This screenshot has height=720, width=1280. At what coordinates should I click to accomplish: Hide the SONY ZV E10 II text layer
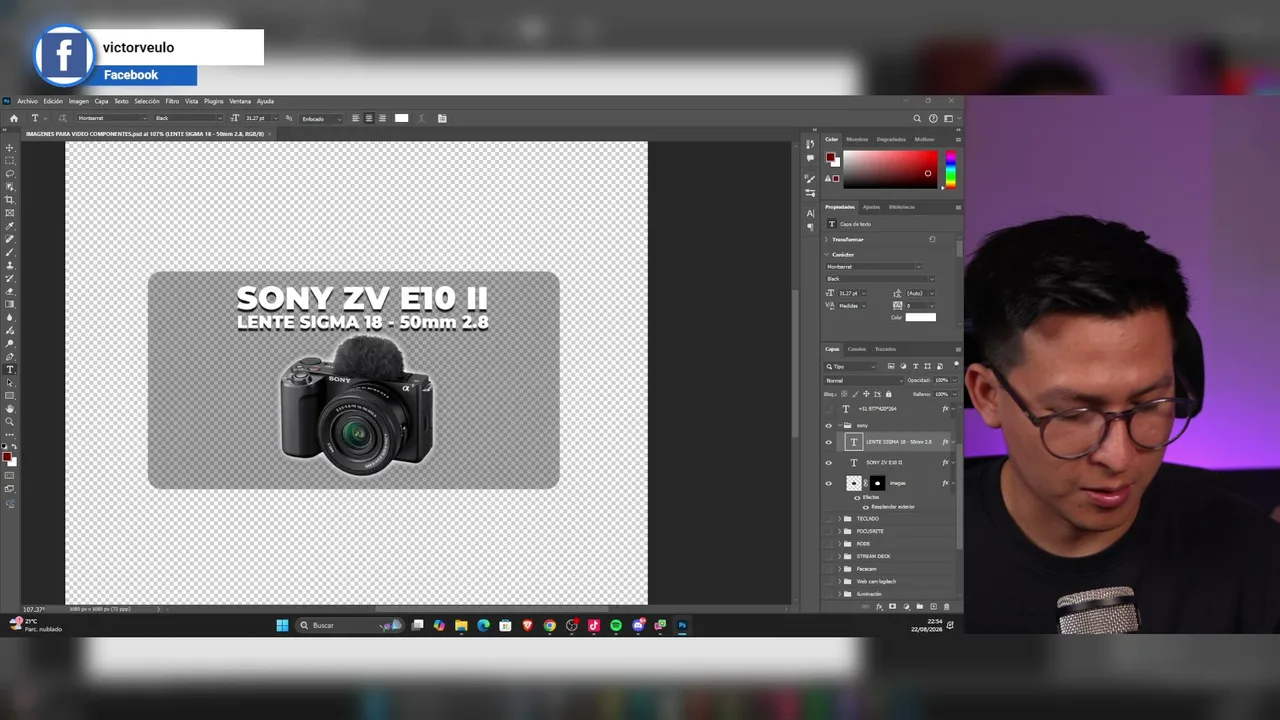coord(828,463)
